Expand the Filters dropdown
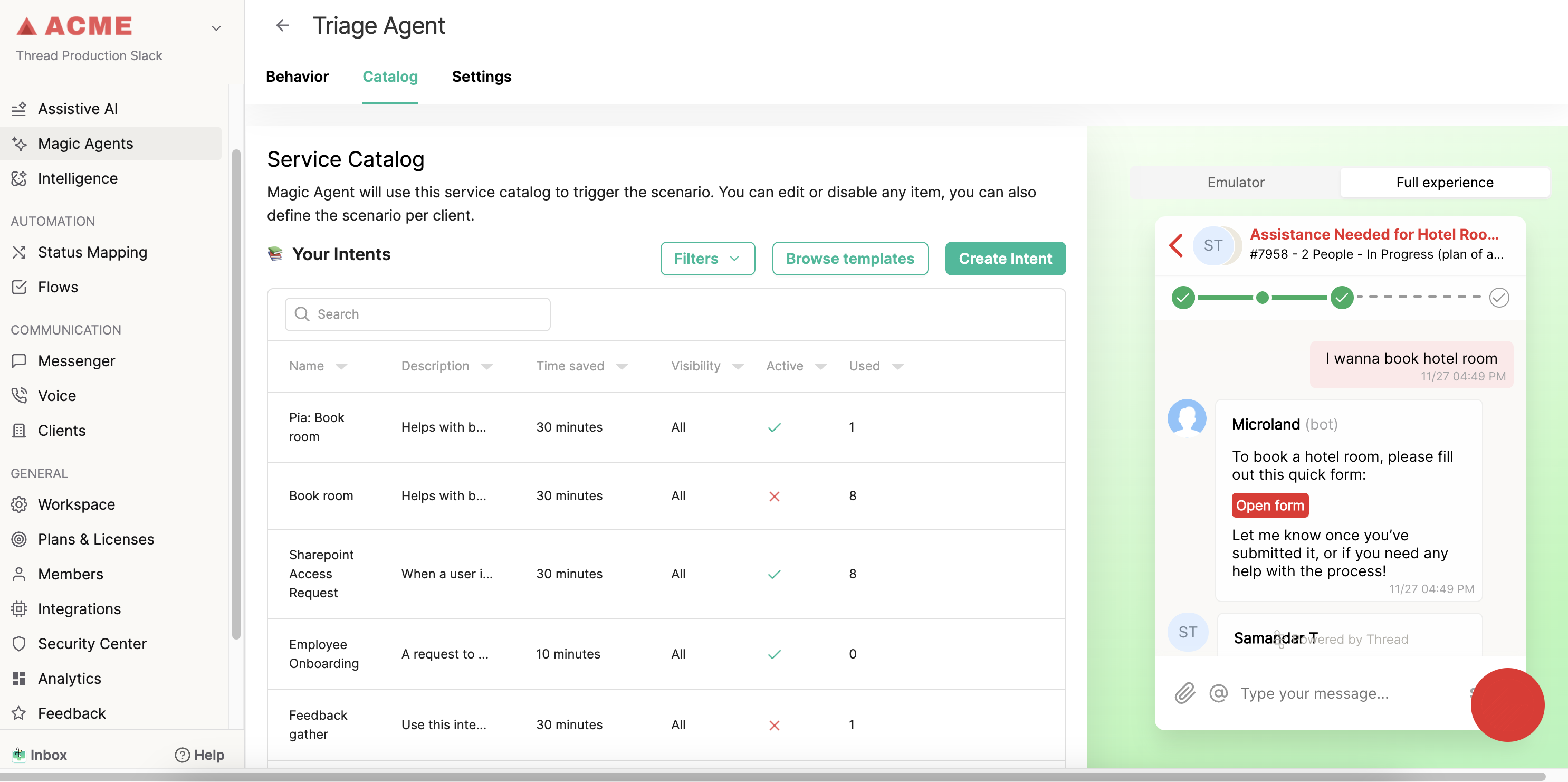 [x=707, y=259]
